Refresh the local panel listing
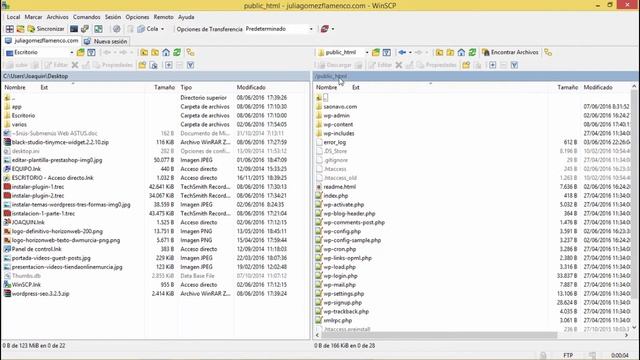 177,53
